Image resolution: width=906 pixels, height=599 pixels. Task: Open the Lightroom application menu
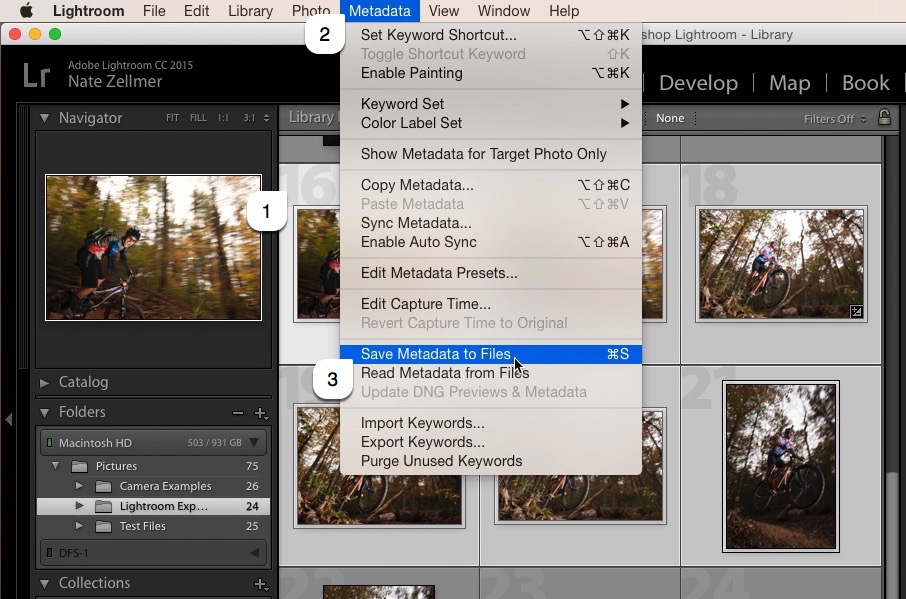point(88,11)
